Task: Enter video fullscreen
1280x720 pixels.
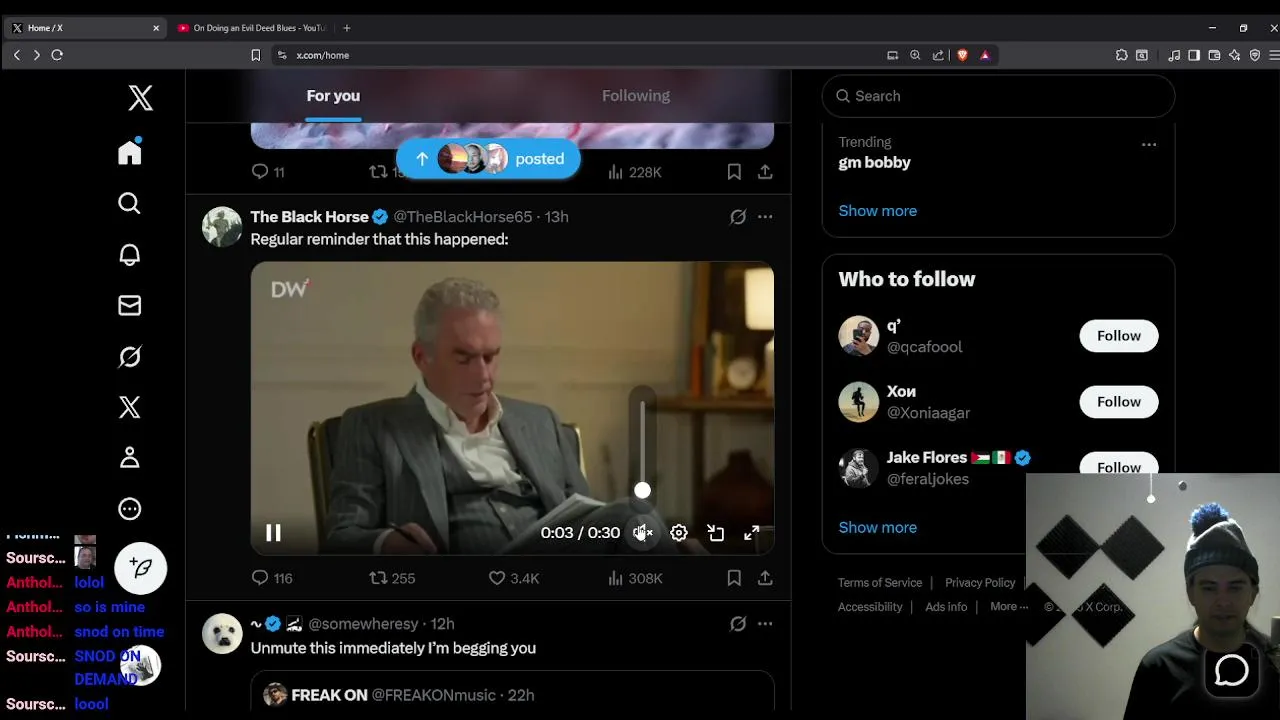Action: (x=752, y=533)
